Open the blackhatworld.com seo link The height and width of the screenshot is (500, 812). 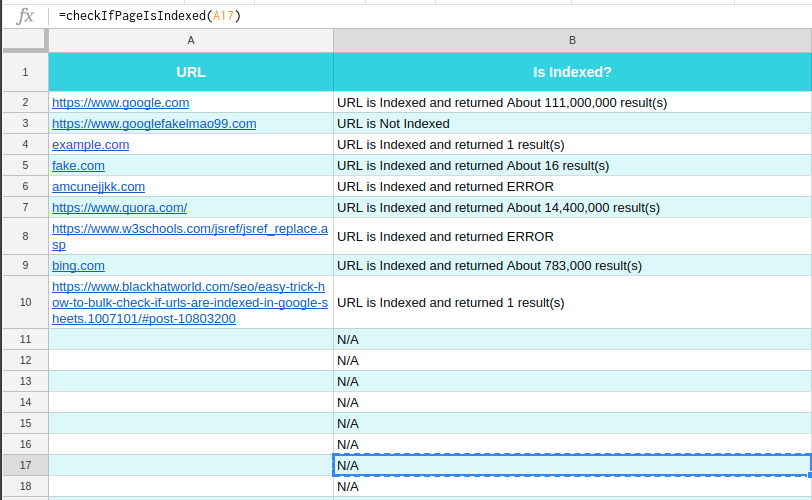pyautogui.click(x=190, y=302)
